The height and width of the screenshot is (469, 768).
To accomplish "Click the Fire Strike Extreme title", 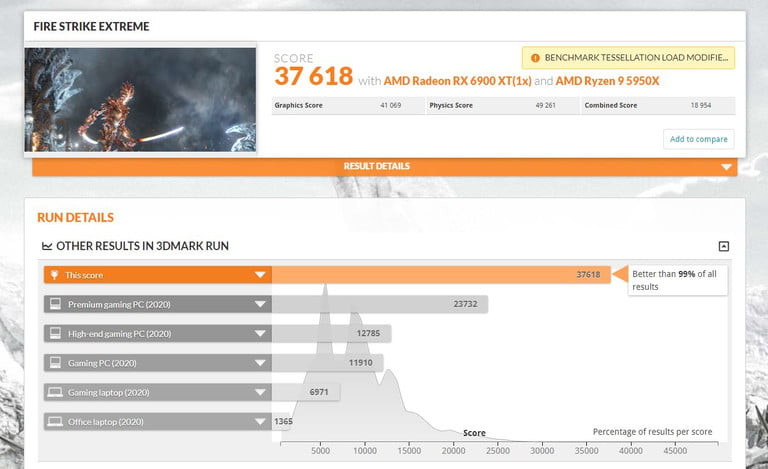I will point(91,26).
